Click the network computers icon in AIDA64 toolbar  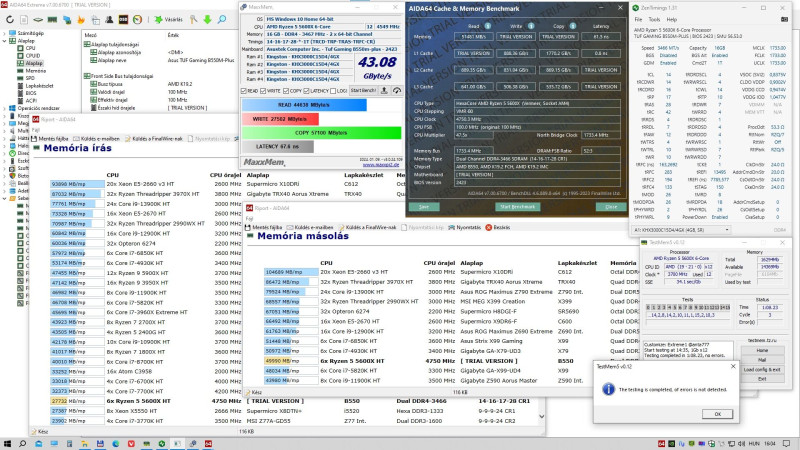pos(67,19)
